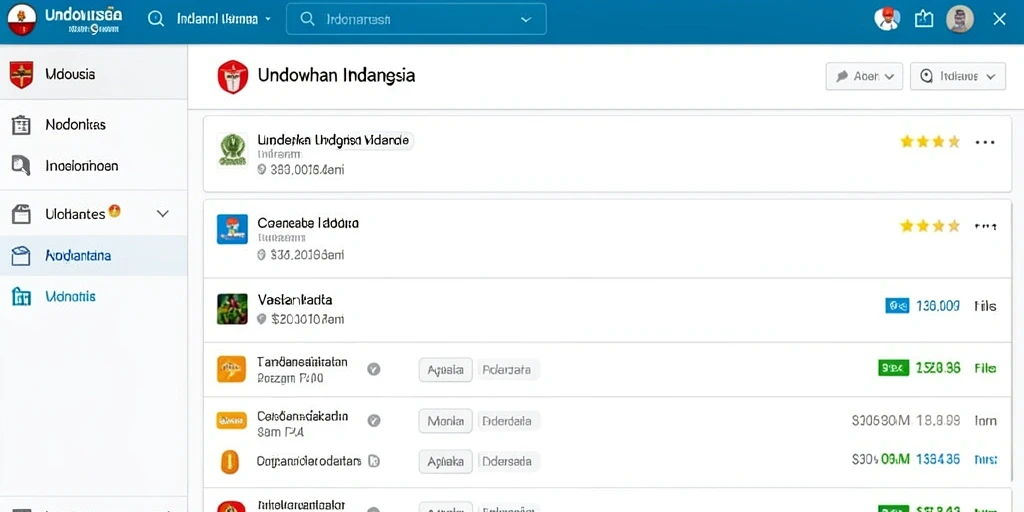Image resolution: width=1024 pixels, height=512 pixels.
Task: Expand the Irdonaresn search box chevron
Action: [x=526, y=20]
